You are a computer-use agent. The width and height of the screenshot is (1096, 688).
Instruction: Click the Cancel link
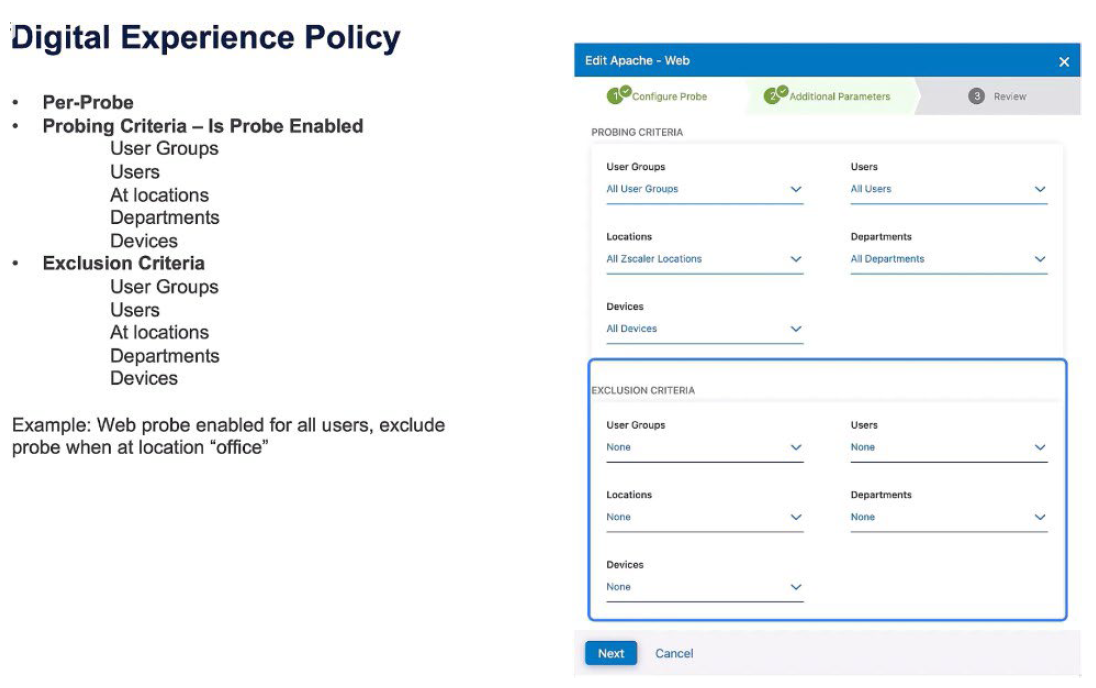click(674, 654)
